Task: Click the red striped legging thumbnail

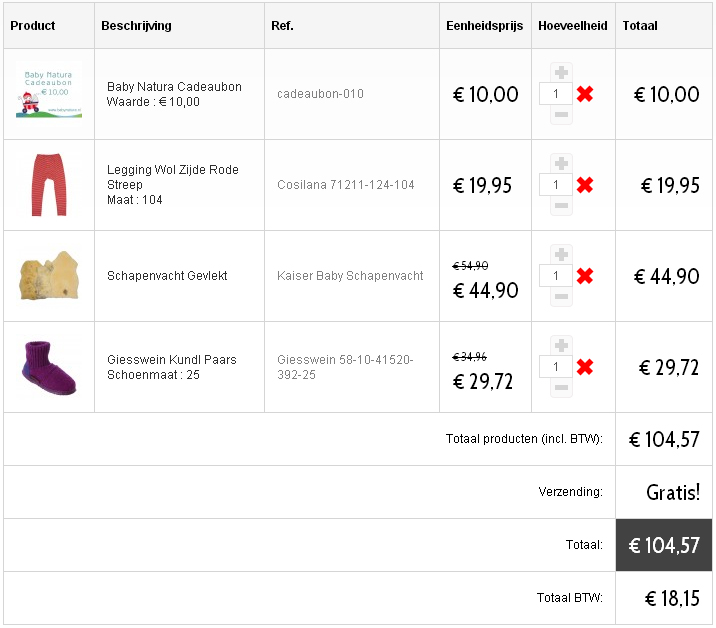Action: (48, 185)
